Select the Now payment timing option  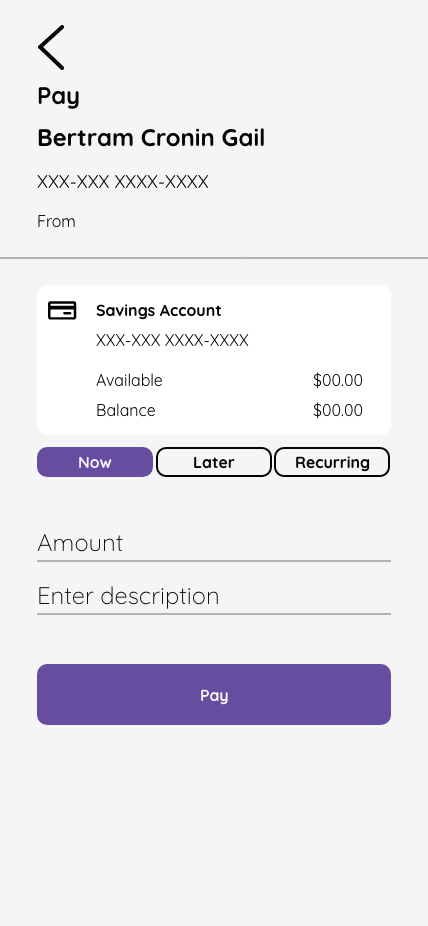pos(95,462)
